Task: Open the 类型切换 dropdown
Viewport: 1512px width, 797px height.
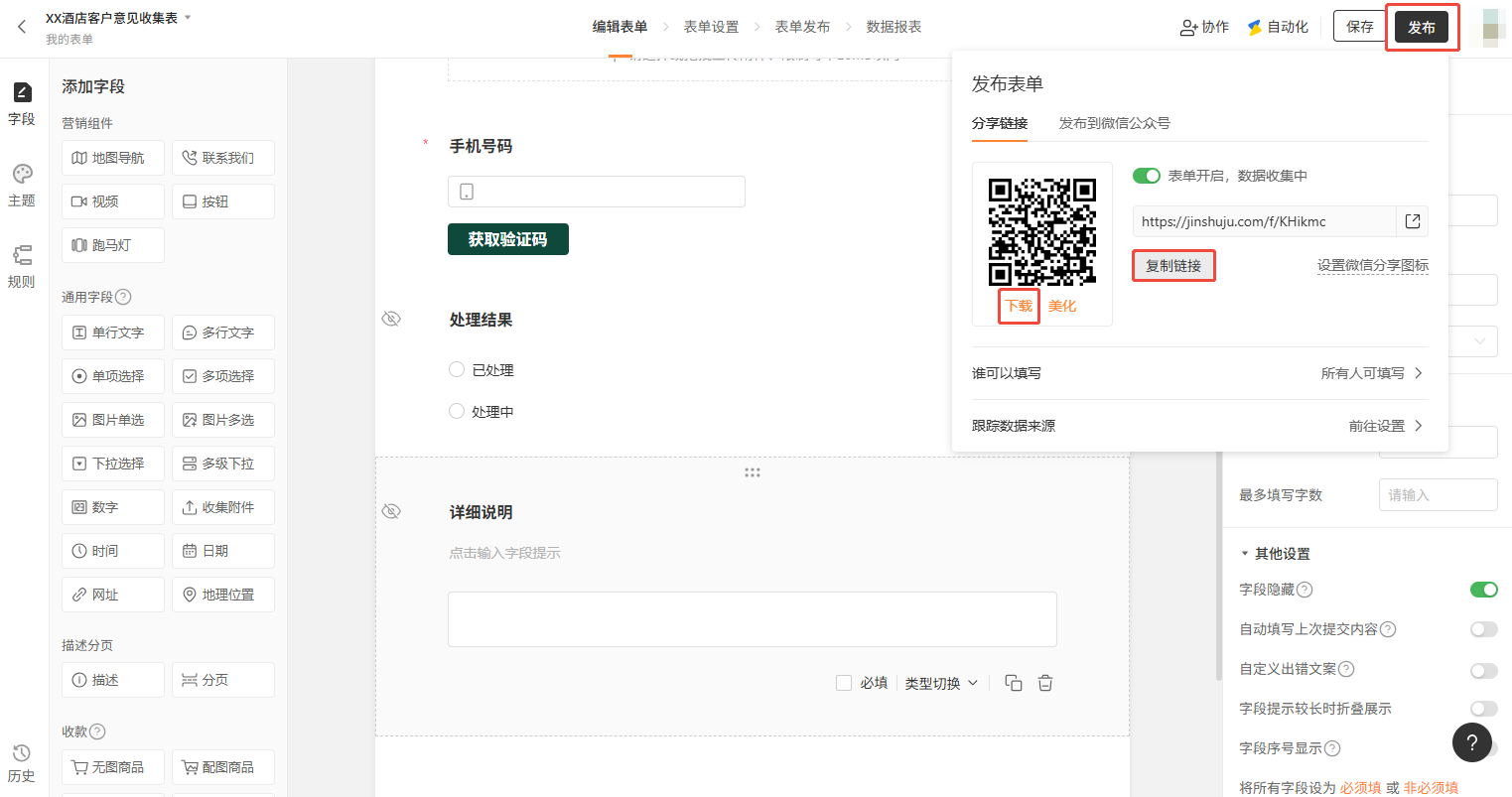Action: [941, 683]
